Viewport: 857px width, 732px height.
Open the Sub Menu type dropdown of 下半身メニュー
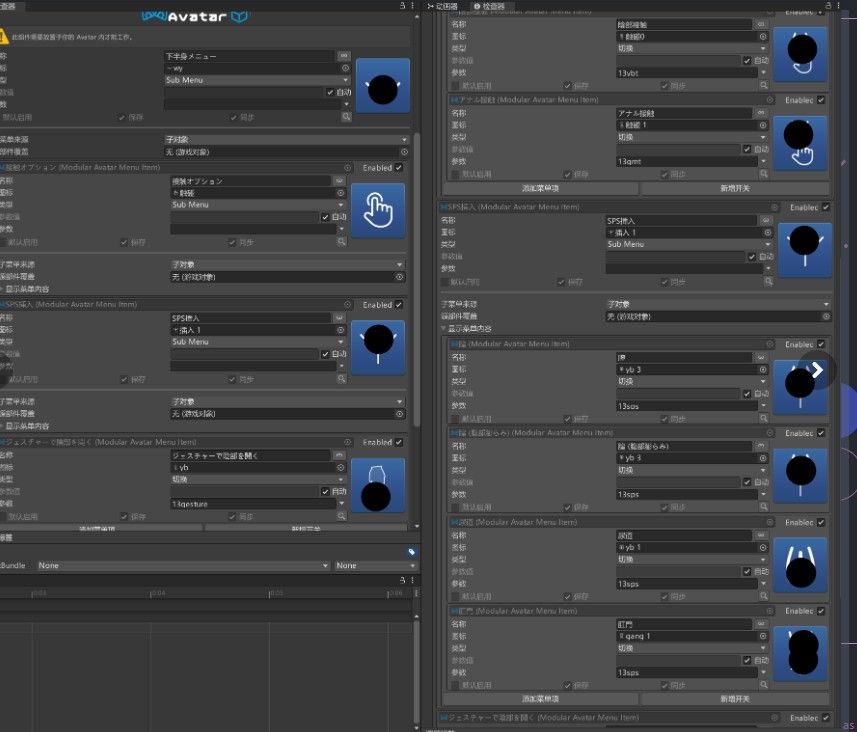[x=256, y=80]
